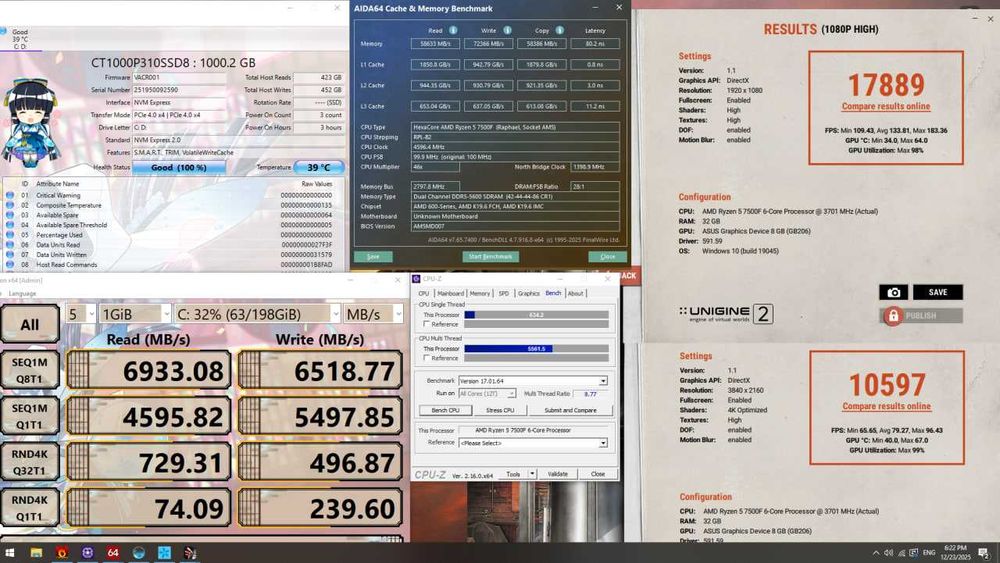
Task: Open CPU-Z Reference processor Please Select dropdown
Action: point(533,442)
